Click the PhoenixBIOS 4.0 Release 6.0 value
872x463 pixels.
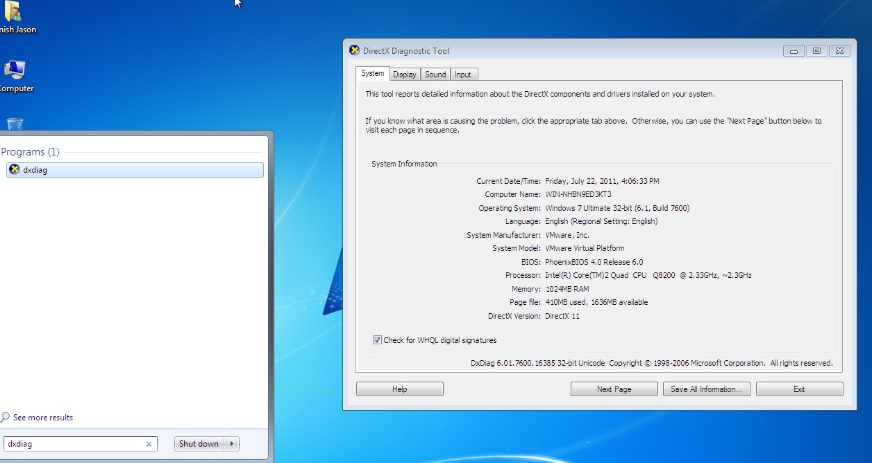[594, 262]
